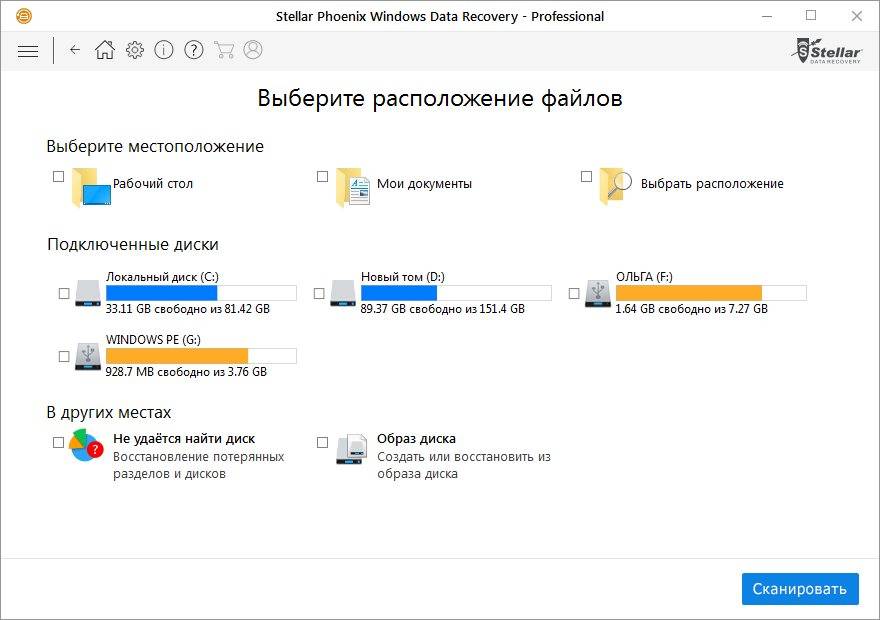Screen dimensions: 880x620
Task: Click the Stellar Data Recovery logo
Action: point(826,50)
